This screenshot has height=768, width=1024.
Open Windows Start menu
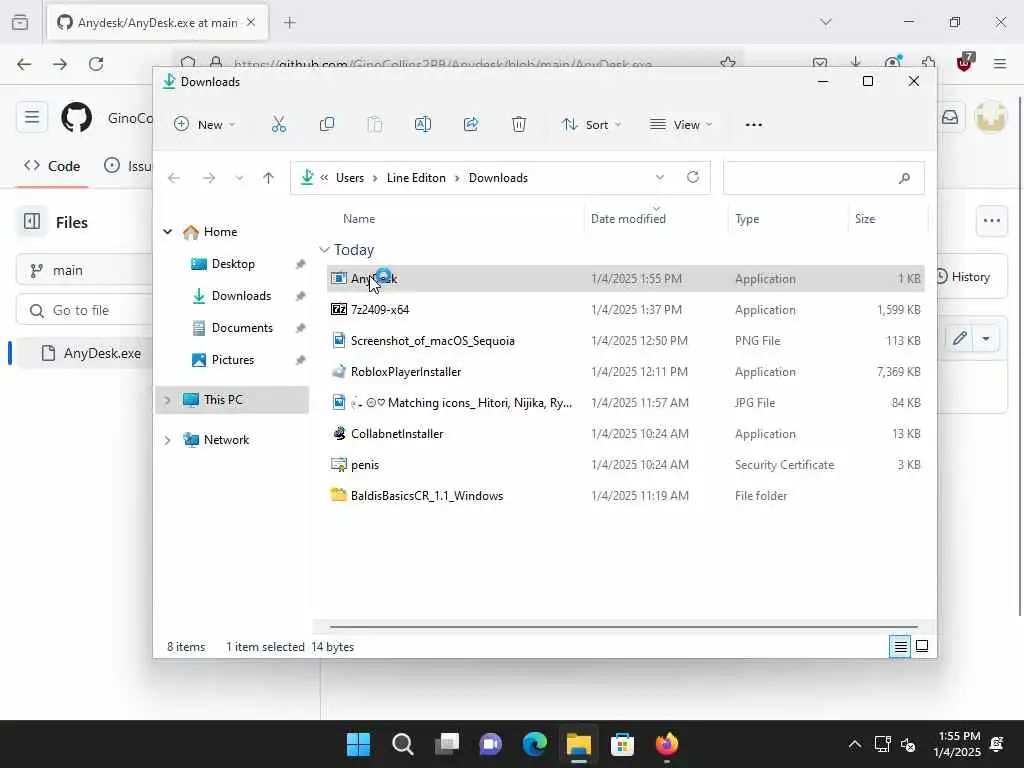(358, 744)
